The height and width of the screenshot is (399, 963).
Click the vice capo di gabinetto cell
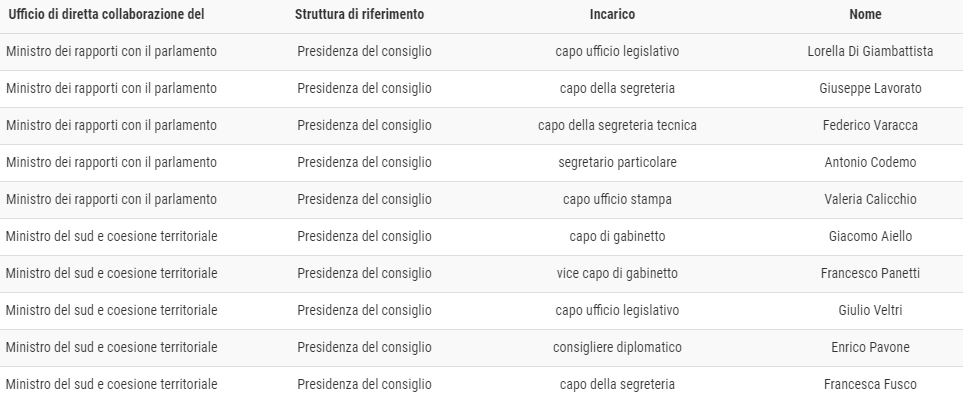point(617,273)
